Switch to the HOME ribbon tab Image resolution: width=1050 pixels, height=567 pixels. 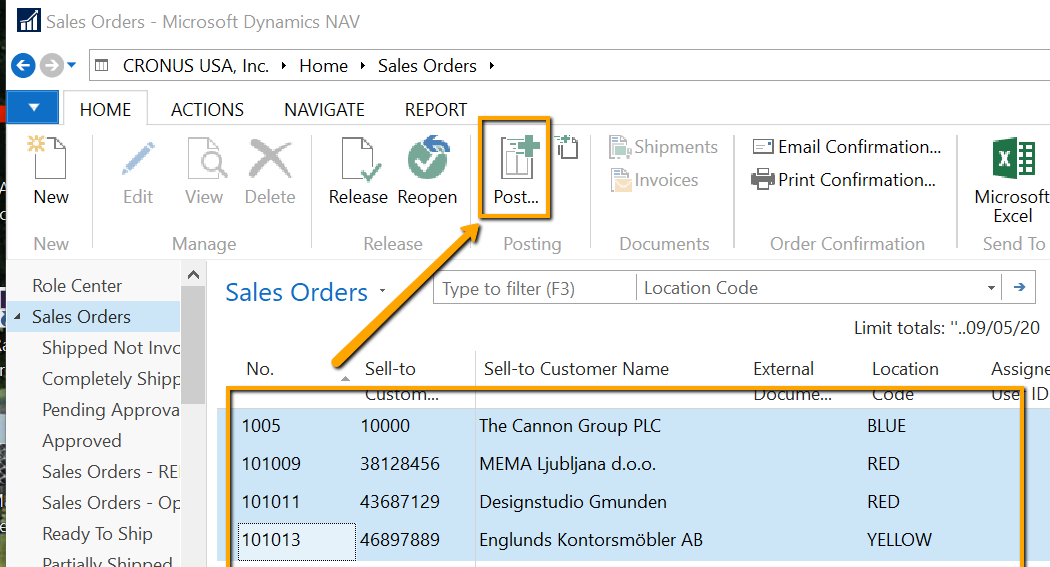click(x=105, y=109)
